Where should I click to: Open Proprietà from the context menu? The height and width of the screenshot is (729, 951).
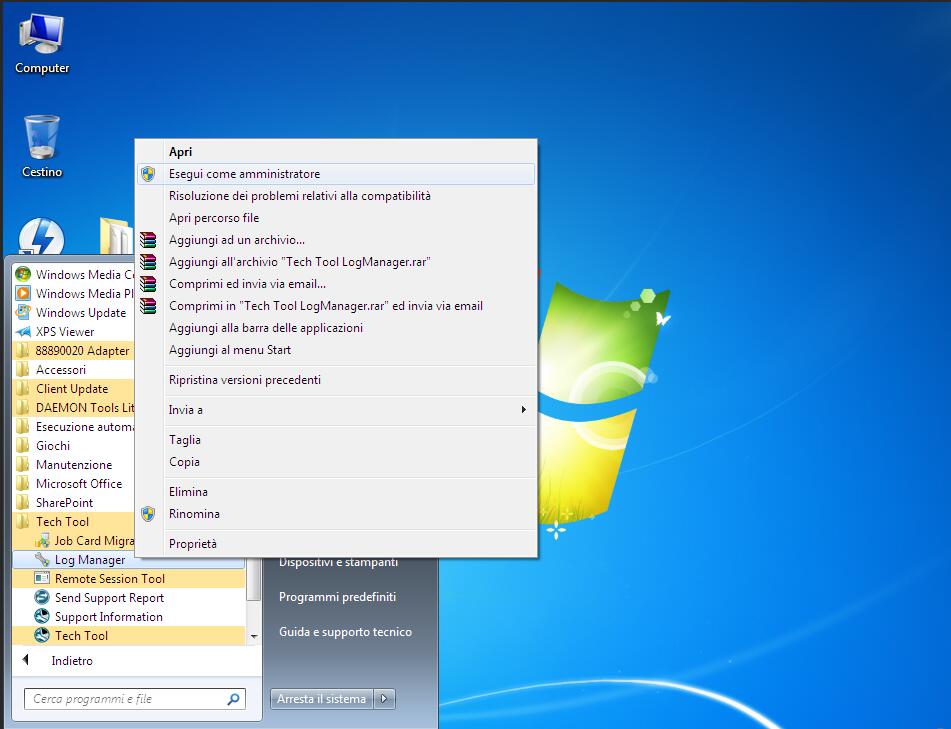pyautogui.click(x=336, y=544)
